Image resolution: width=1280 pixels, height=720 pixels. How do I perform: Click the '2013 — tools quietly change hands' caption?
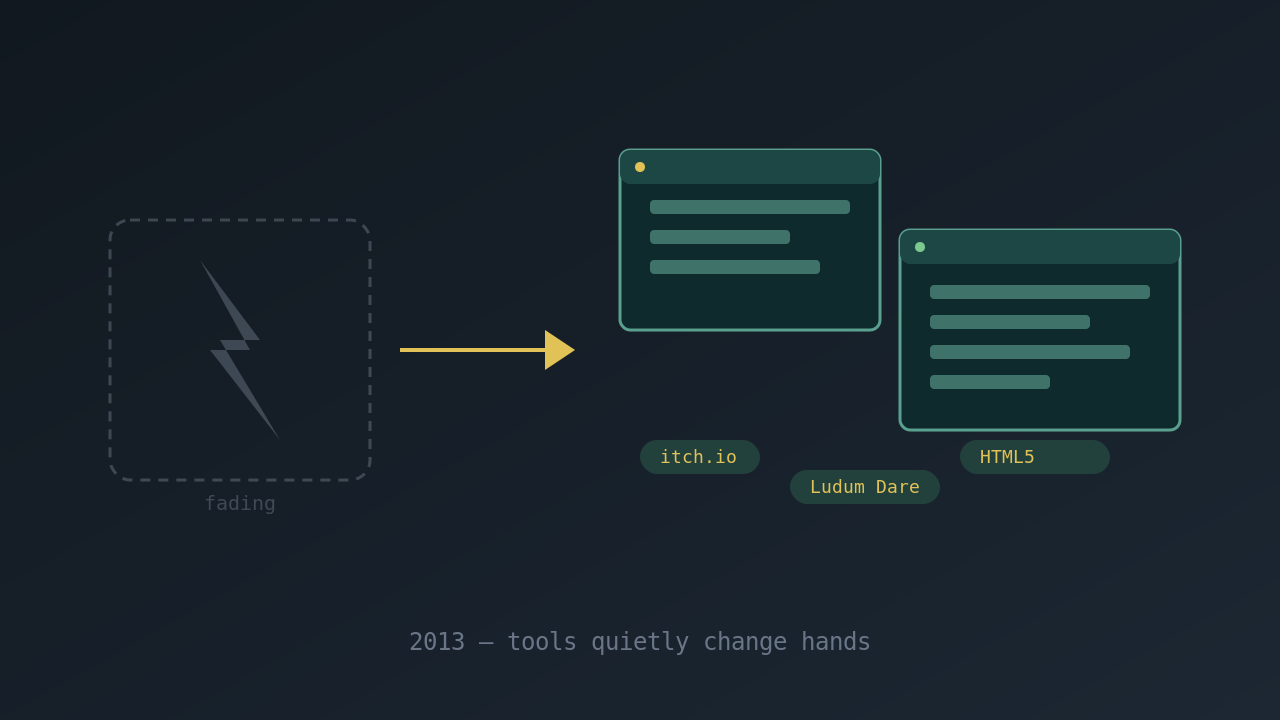point(640,642)
